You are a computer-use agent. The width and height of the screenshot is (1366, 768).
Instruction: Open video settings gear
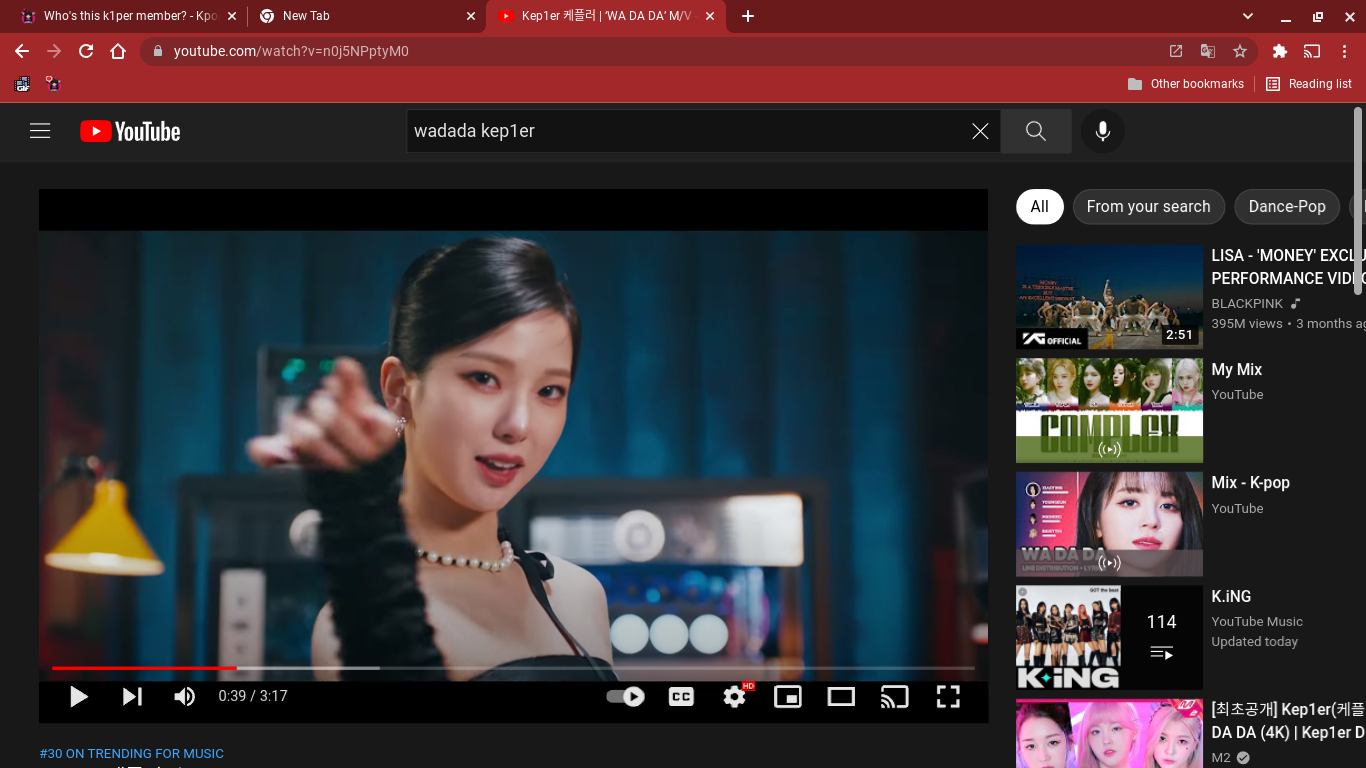tap(735, 696)
